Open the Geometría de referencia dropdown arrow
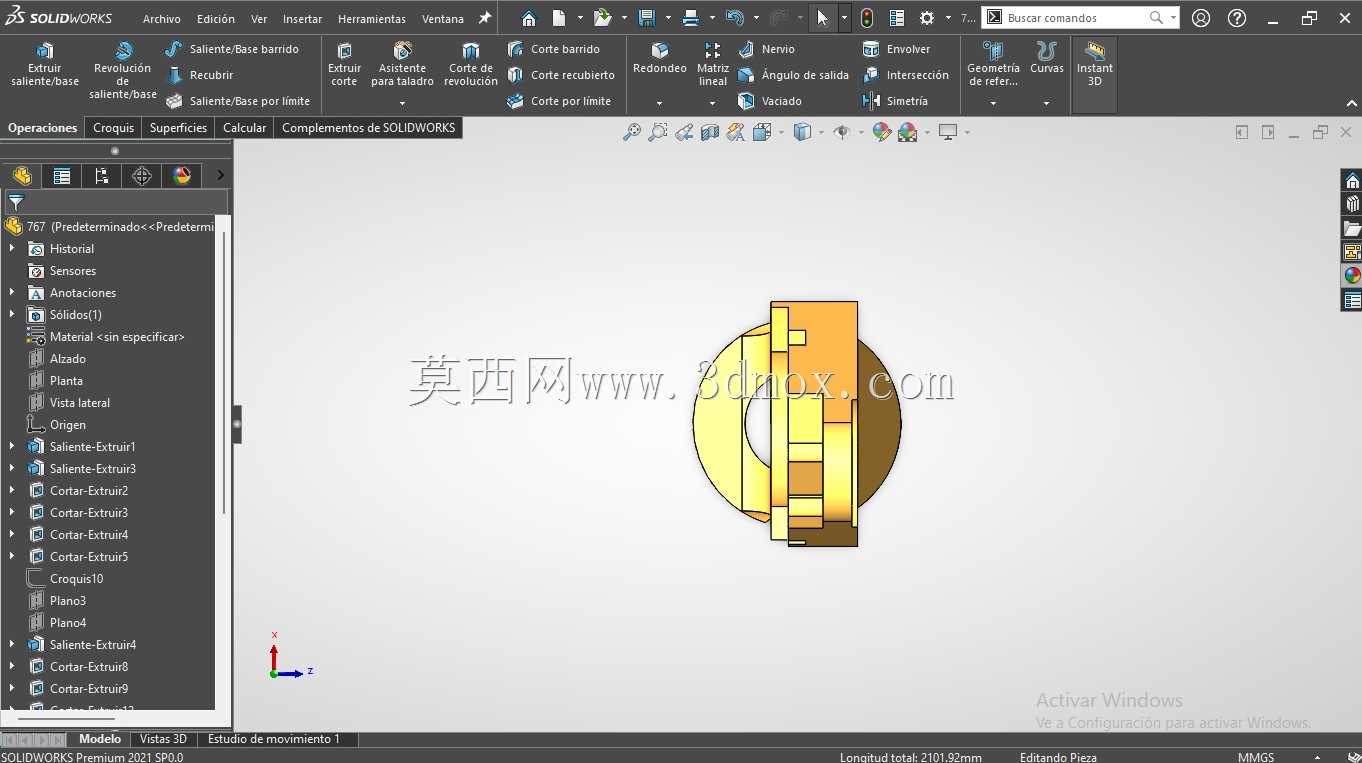 click(x=993, y=103)
